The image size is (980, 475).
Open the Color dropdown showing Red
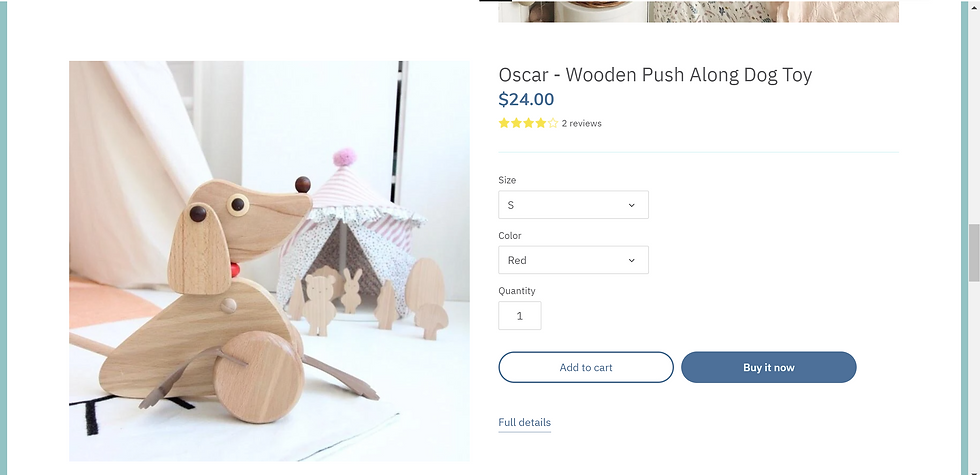pos(573,260)
